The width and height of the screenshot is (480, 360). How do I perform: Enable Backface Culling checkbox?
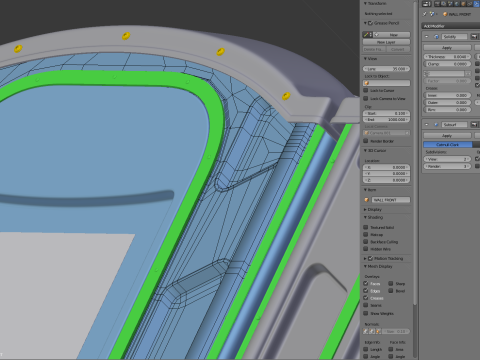click(x=366, y=242)
